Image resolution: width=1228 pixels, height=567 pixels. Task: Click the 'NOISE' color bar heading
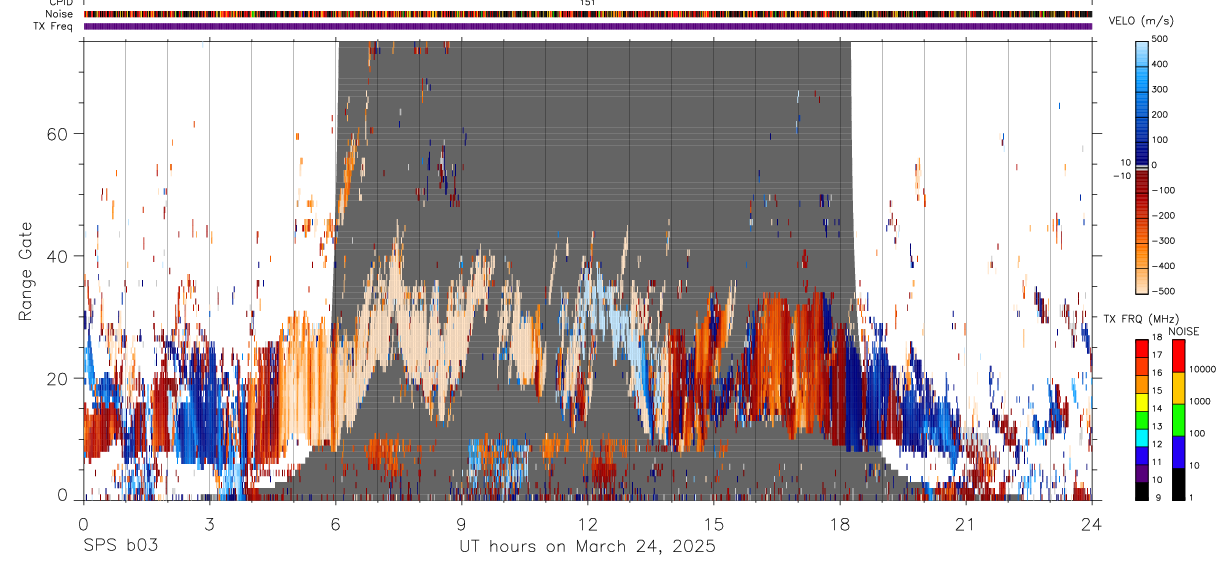click(x=1183, y=331)
